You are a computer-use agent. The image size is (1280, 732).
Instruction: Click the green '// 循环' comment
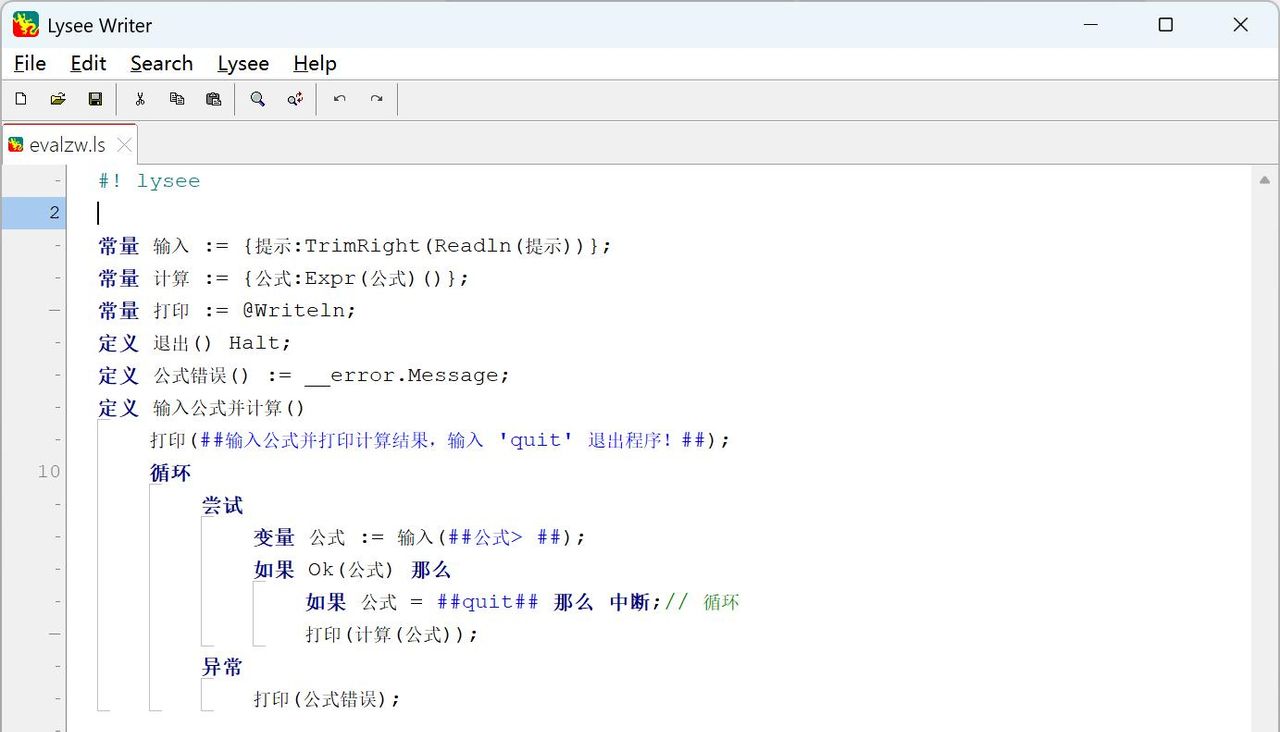coord(702,602)
